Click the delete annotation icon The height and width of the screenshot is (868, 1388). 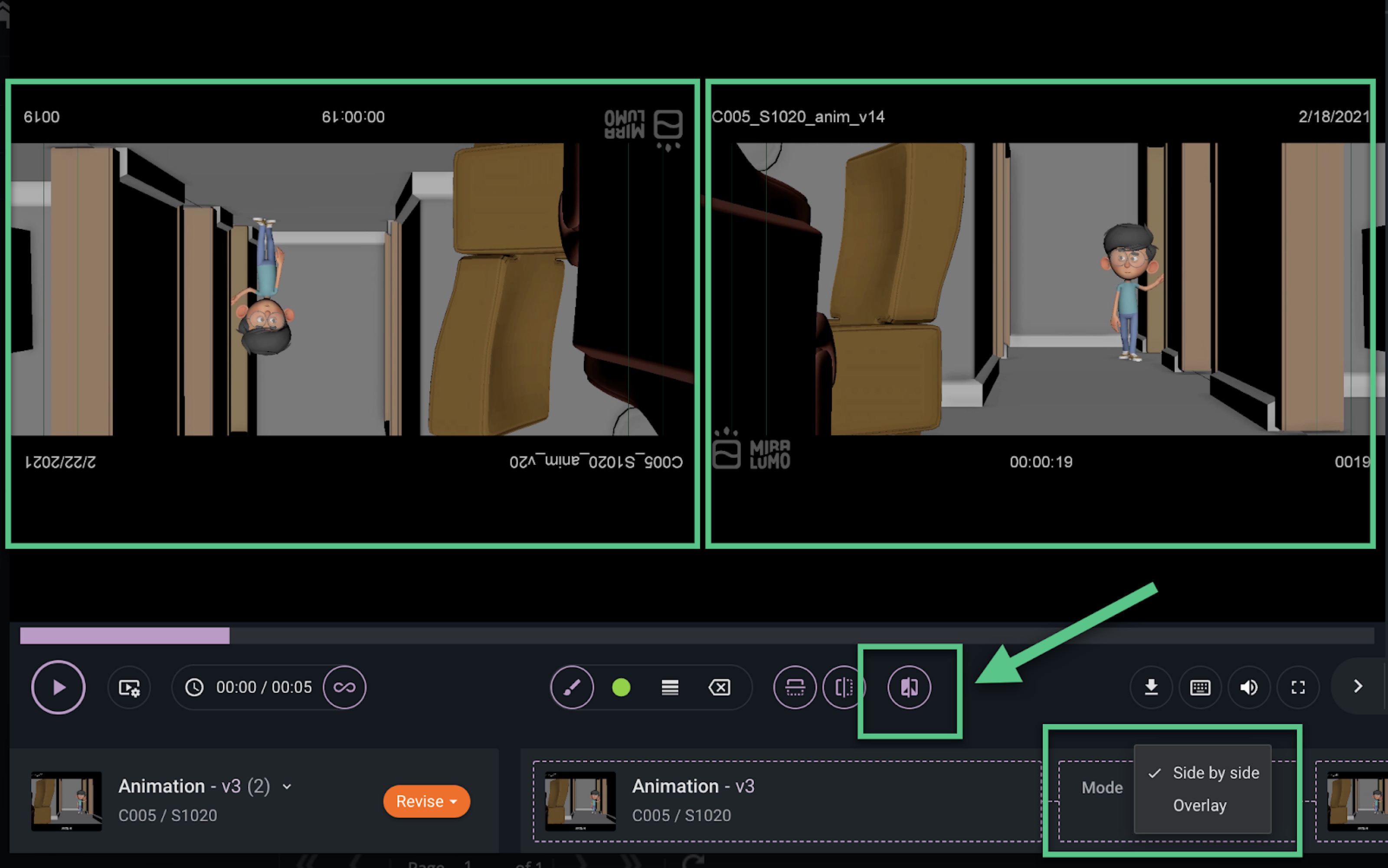tap(719, 687)
